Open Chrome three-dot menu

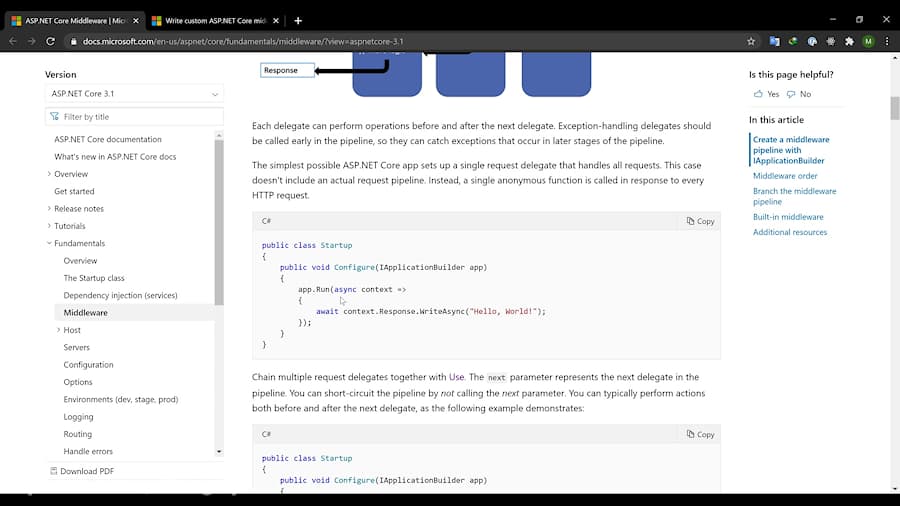(887, 41)
